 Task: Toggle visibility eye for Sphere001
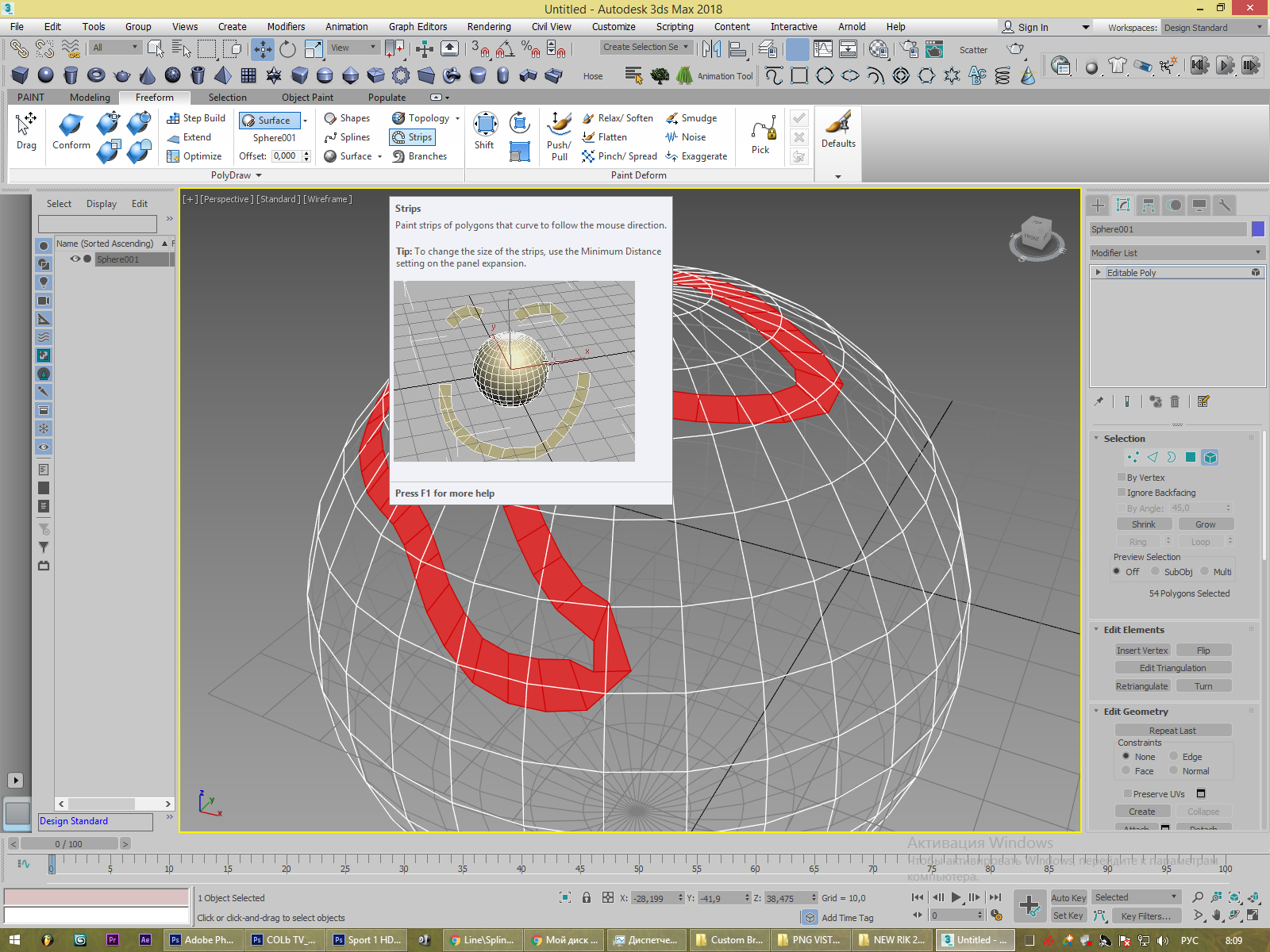pyautogui.click(x=75, y=259)
